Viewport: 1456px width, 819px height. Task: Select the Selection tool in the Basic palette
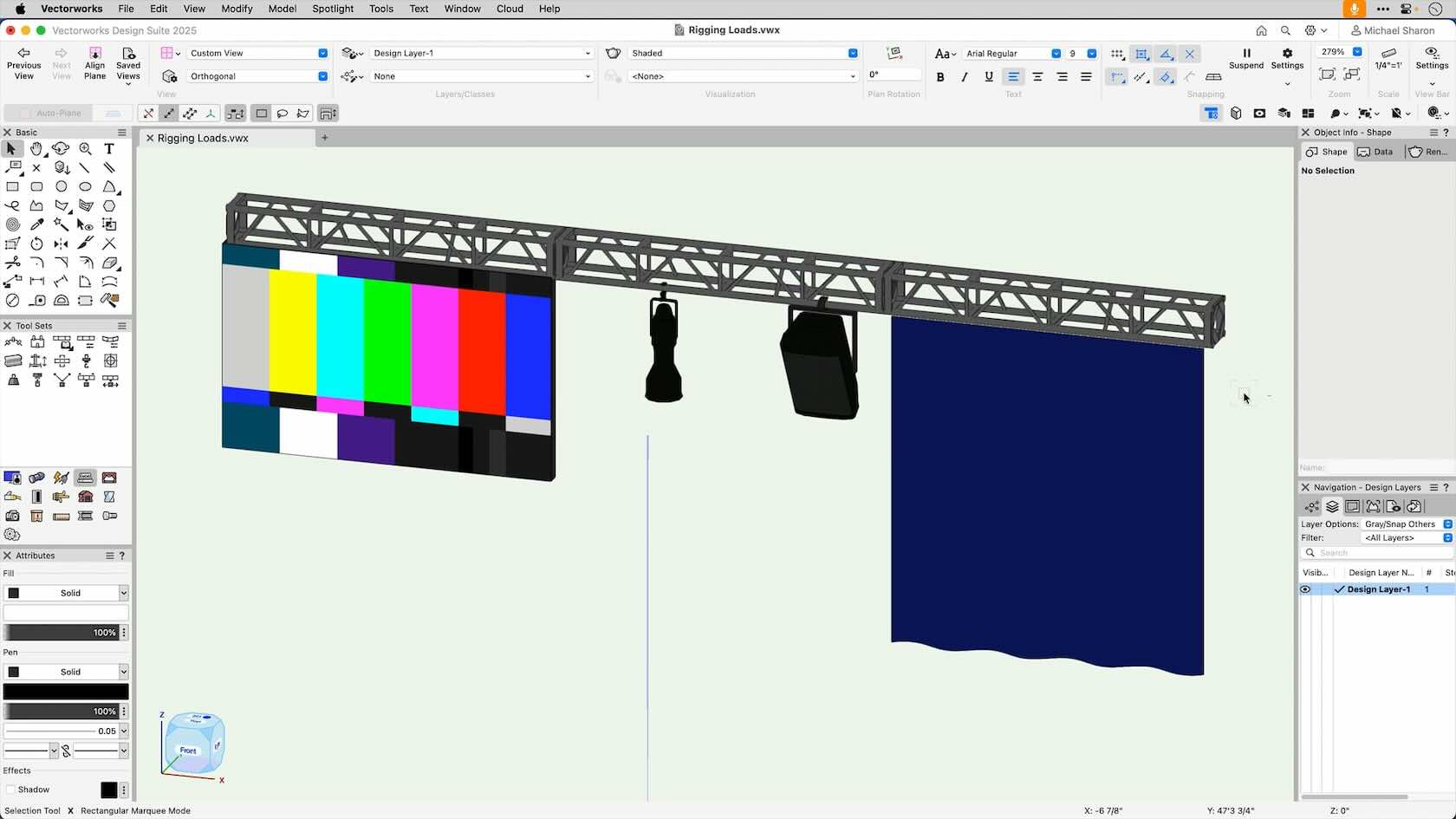click(x=12, y=149)
